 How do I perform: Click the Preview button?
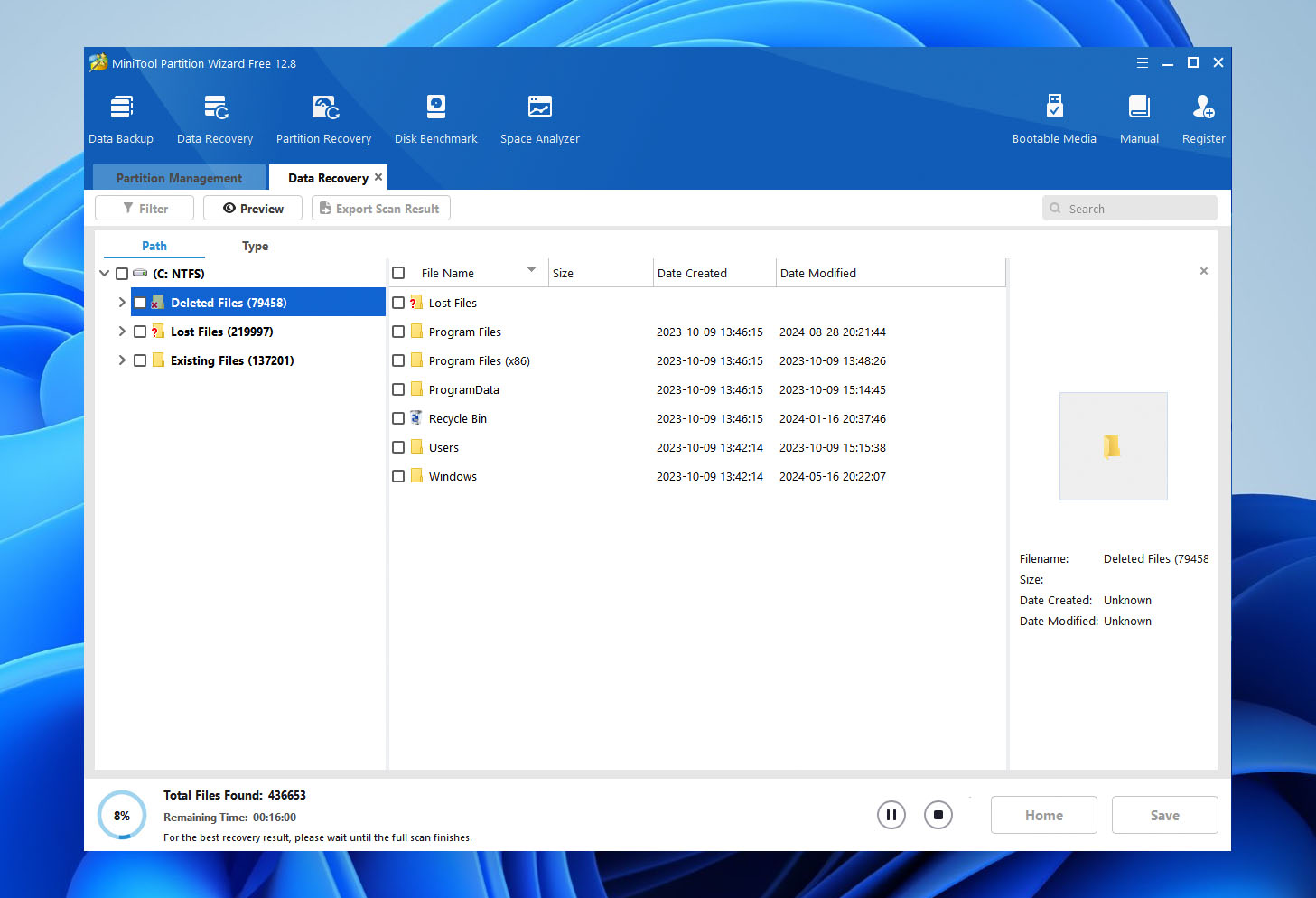point(253,209)
